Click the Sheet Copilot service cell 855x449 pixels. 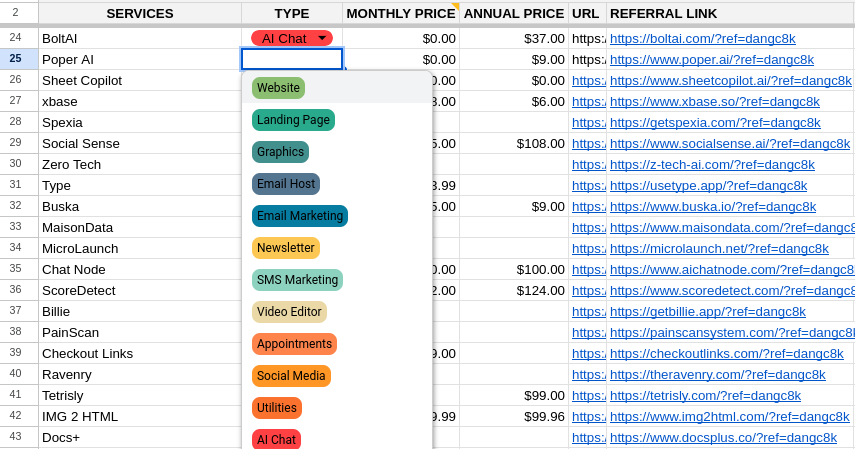(x=140, y=80)
